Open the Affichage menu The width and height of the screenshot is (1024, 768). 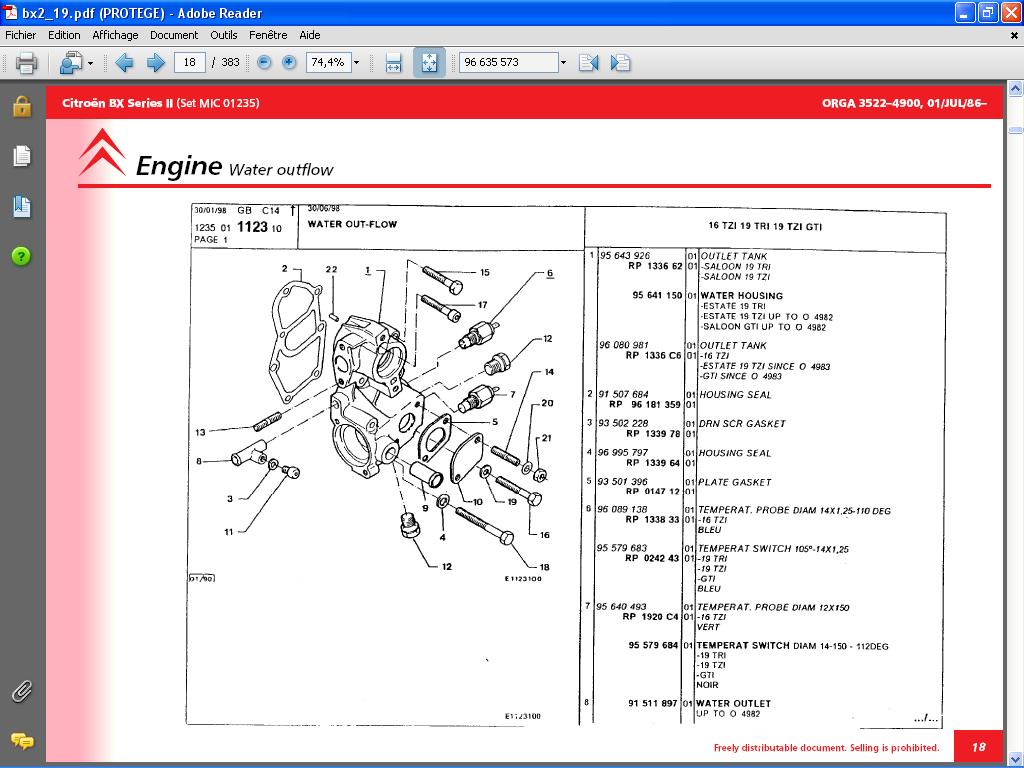115,35
